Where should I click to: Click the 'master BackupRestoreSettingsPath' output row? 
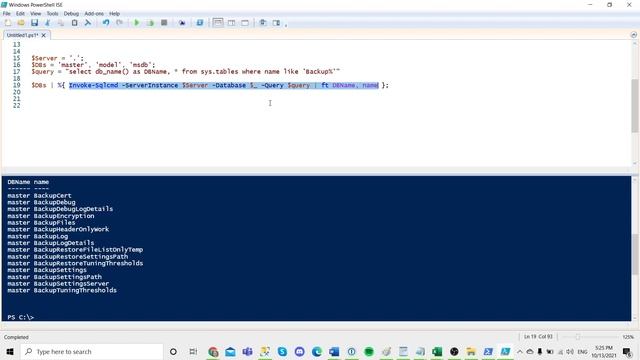[68, 256]
